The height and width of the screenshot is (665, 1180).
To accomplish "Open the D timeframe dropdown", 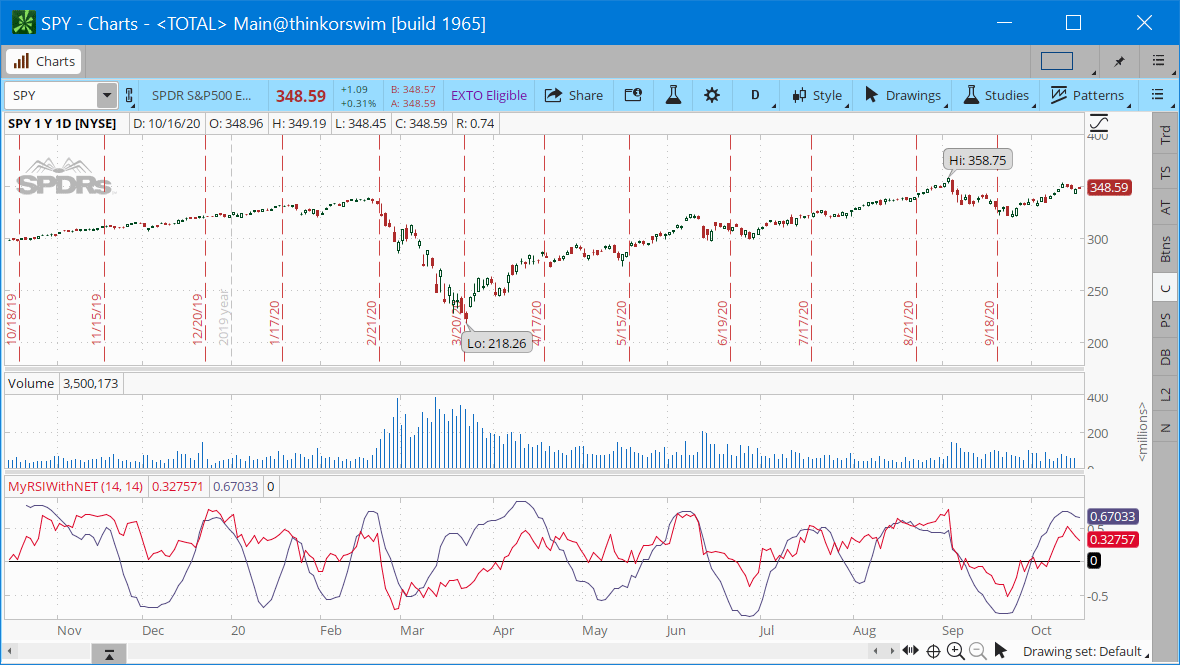I will tap(756, 95).
